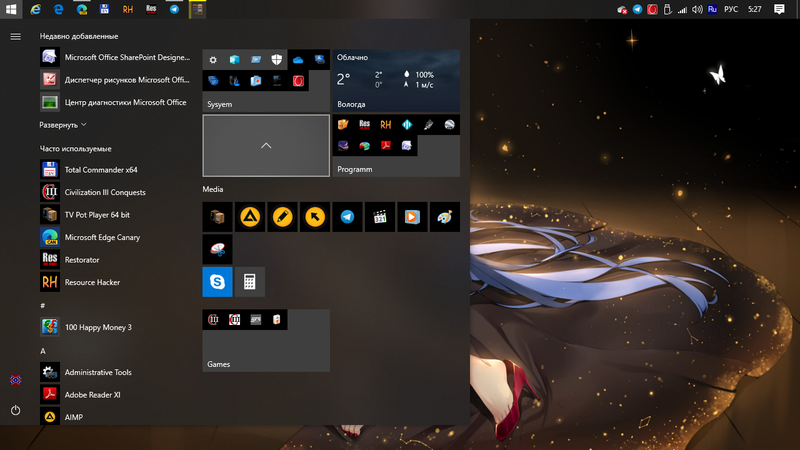Launch Restorator from frequently used list
This screenshot has width=800, height=450.
(x=116, y=260)
